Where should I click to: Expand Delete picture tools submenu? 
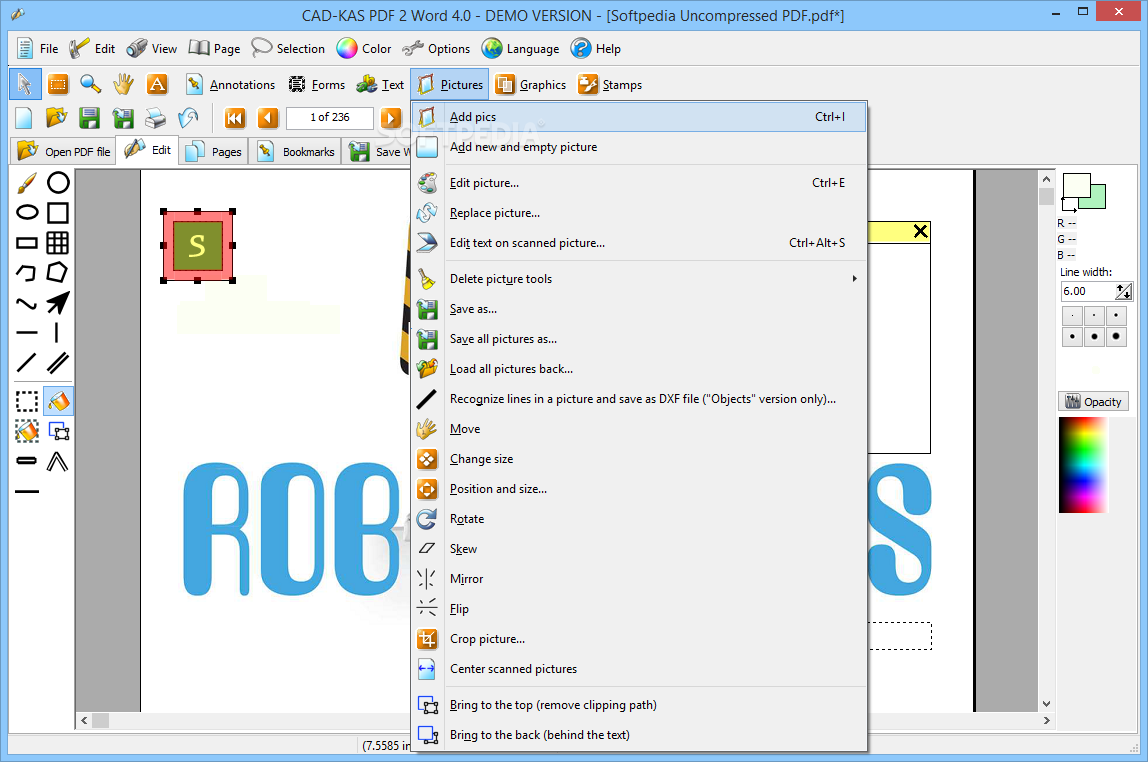click(639, 279)
